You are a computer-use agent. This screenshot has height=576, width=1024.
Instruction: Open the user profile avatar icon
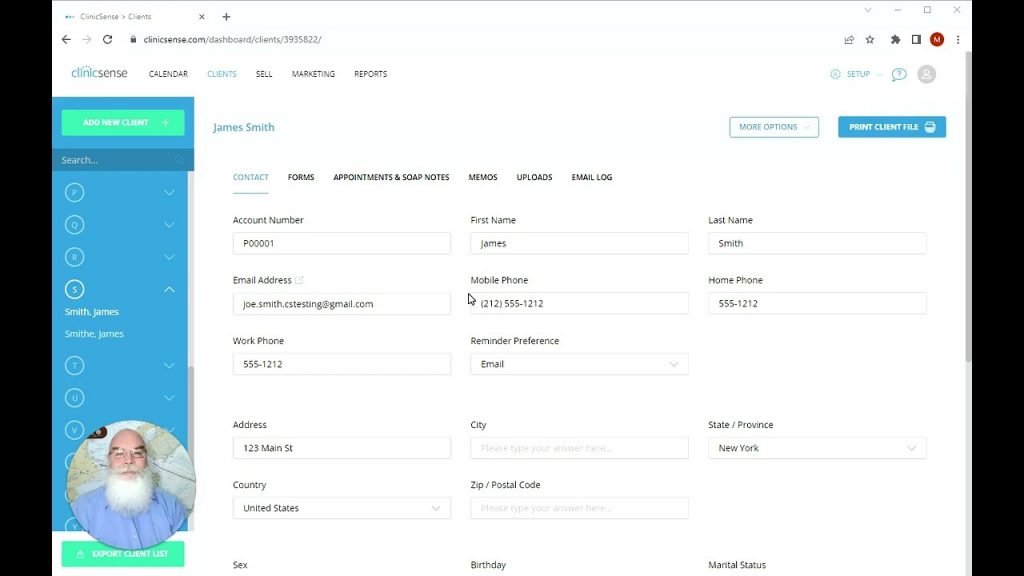point(927,74)
